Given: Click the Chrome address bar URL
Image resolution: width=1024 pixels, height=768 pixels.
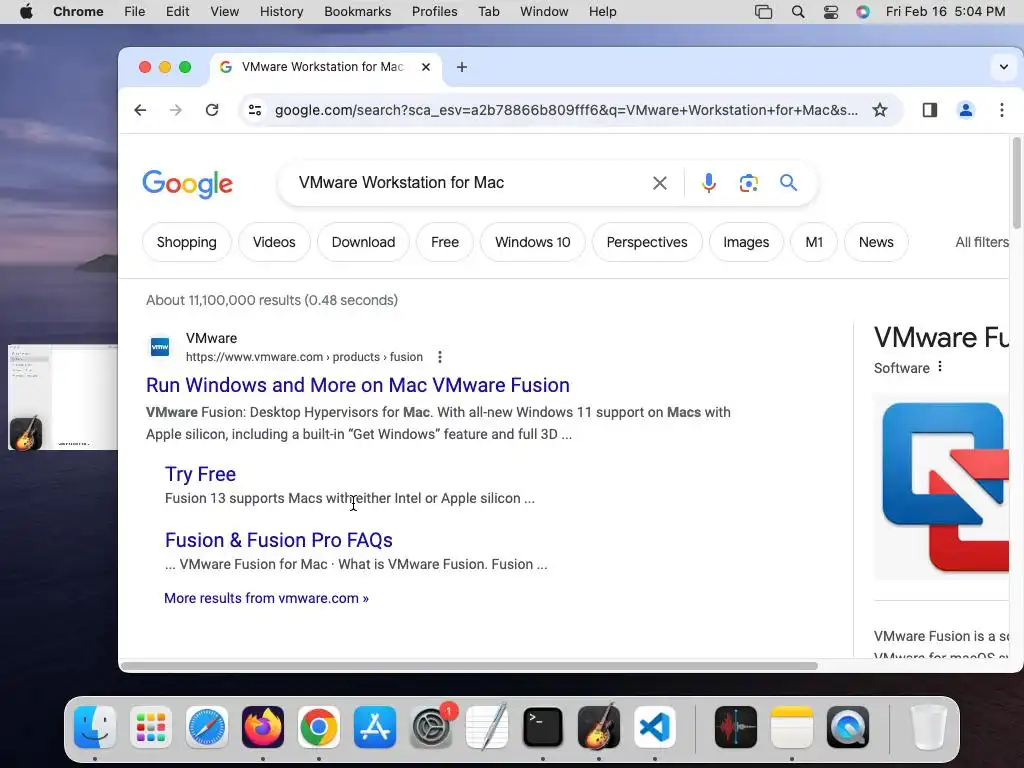Looking at the screenshot, I should coord(566,110).
